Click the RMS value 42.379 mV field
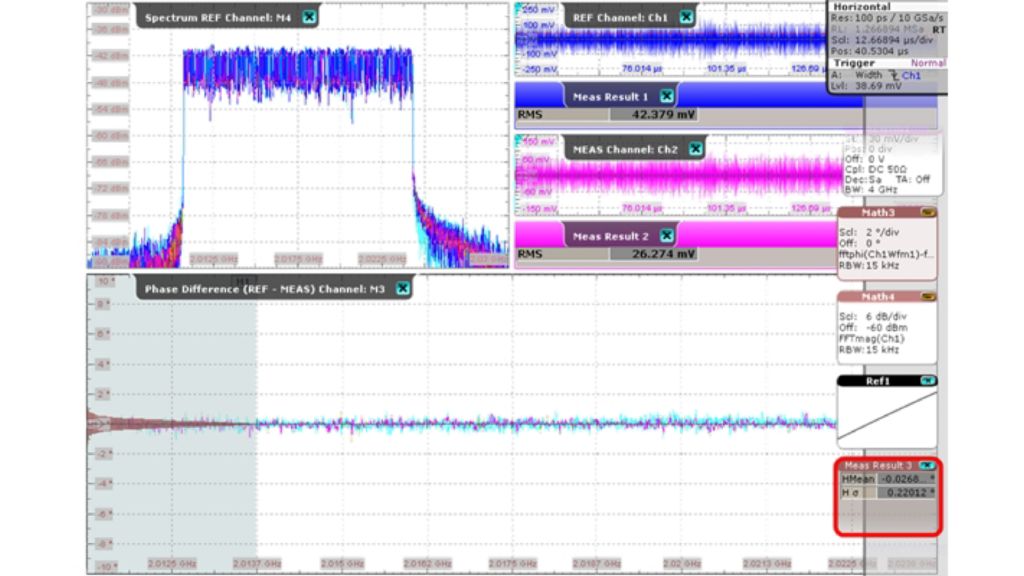1024x576 pixels. pyautogui.click(x=656, y=114)
